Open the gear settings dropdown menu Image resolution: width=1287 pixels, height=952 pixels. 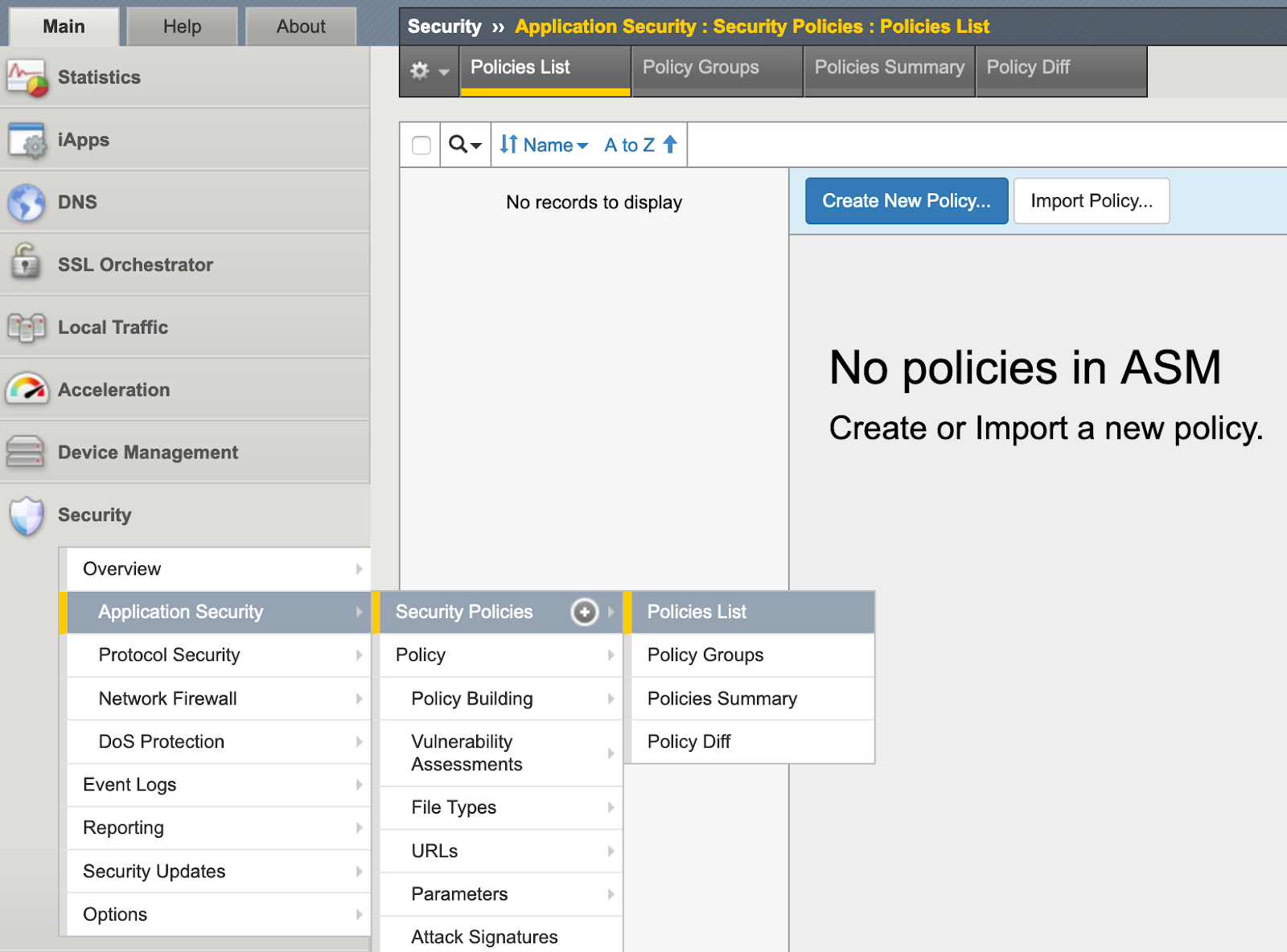point(429,71)
